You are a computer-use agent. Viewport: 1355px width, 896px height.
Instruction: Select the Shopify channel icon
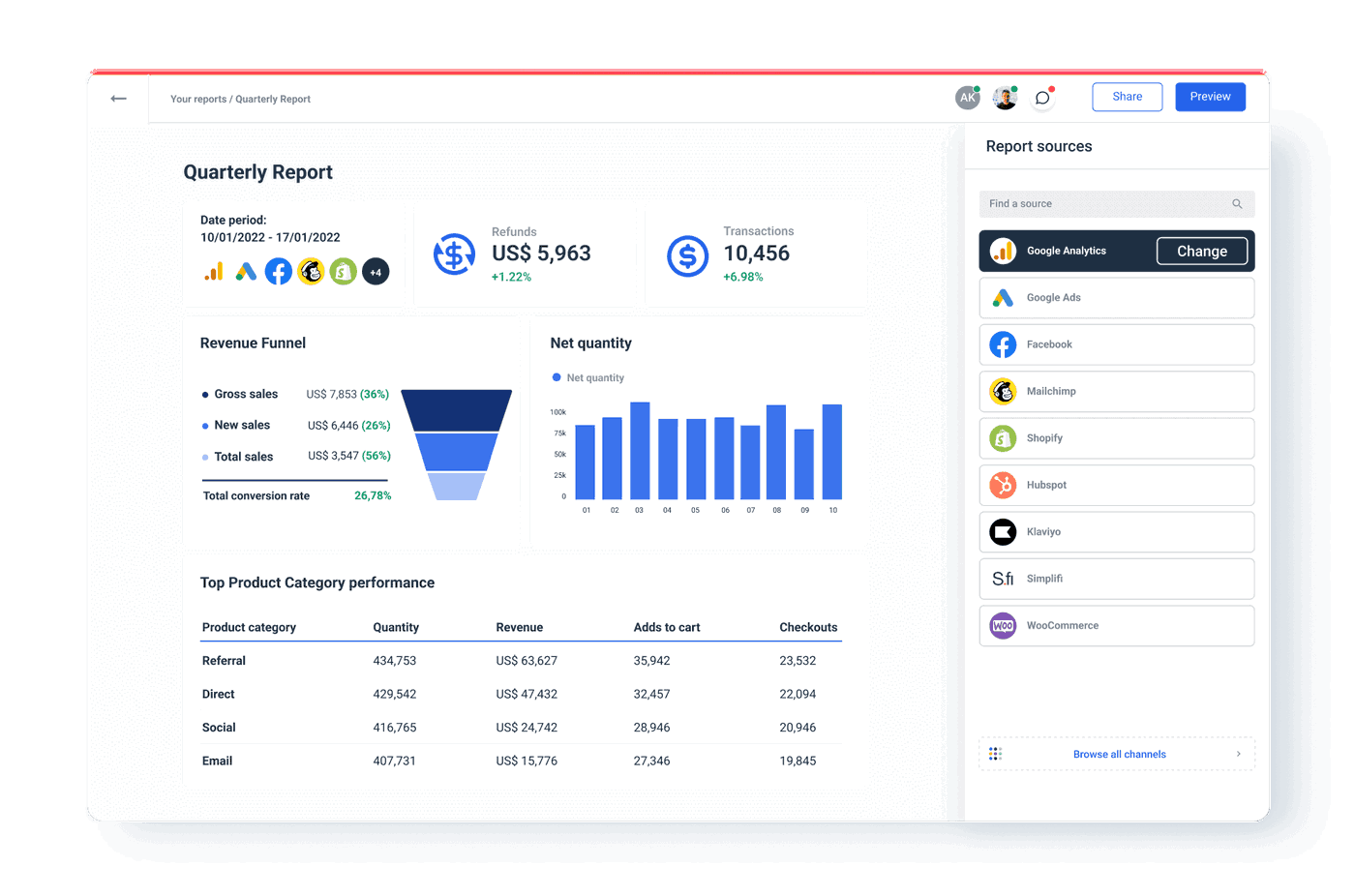(1002, 438)
